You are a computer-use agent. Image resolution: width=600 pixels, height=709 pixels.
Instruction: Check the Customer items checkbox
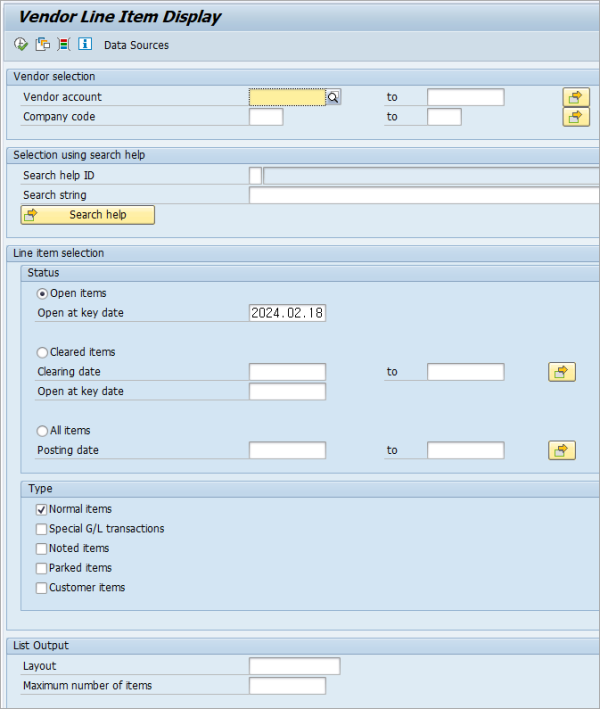pos(41,588)
